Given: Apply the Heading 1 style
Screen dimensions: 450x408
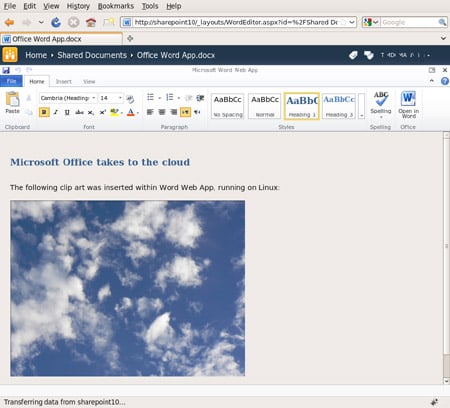Looking at the screenshot, I should click(302, 106).
